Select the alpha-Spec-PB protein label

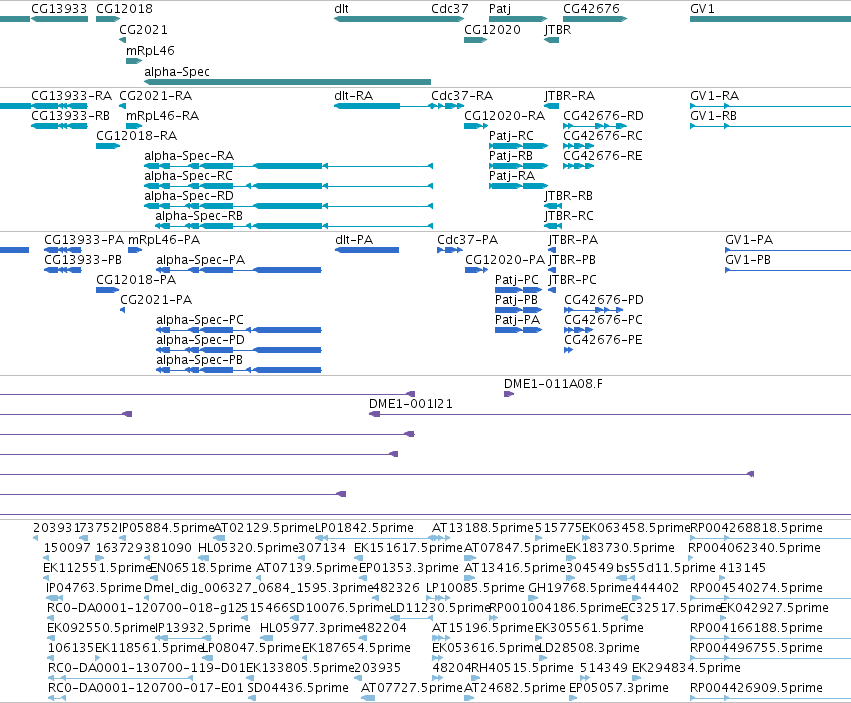tap(199, 360)
